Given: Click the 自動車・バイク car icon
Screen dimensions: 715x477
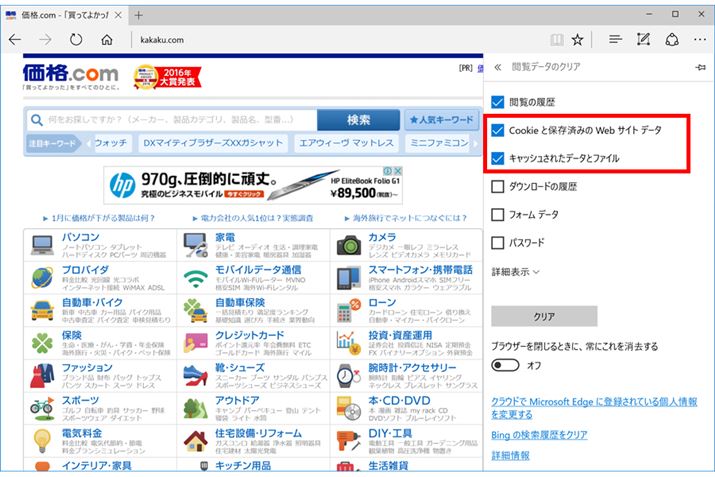Looking at the screenshot, I should 42,311.
